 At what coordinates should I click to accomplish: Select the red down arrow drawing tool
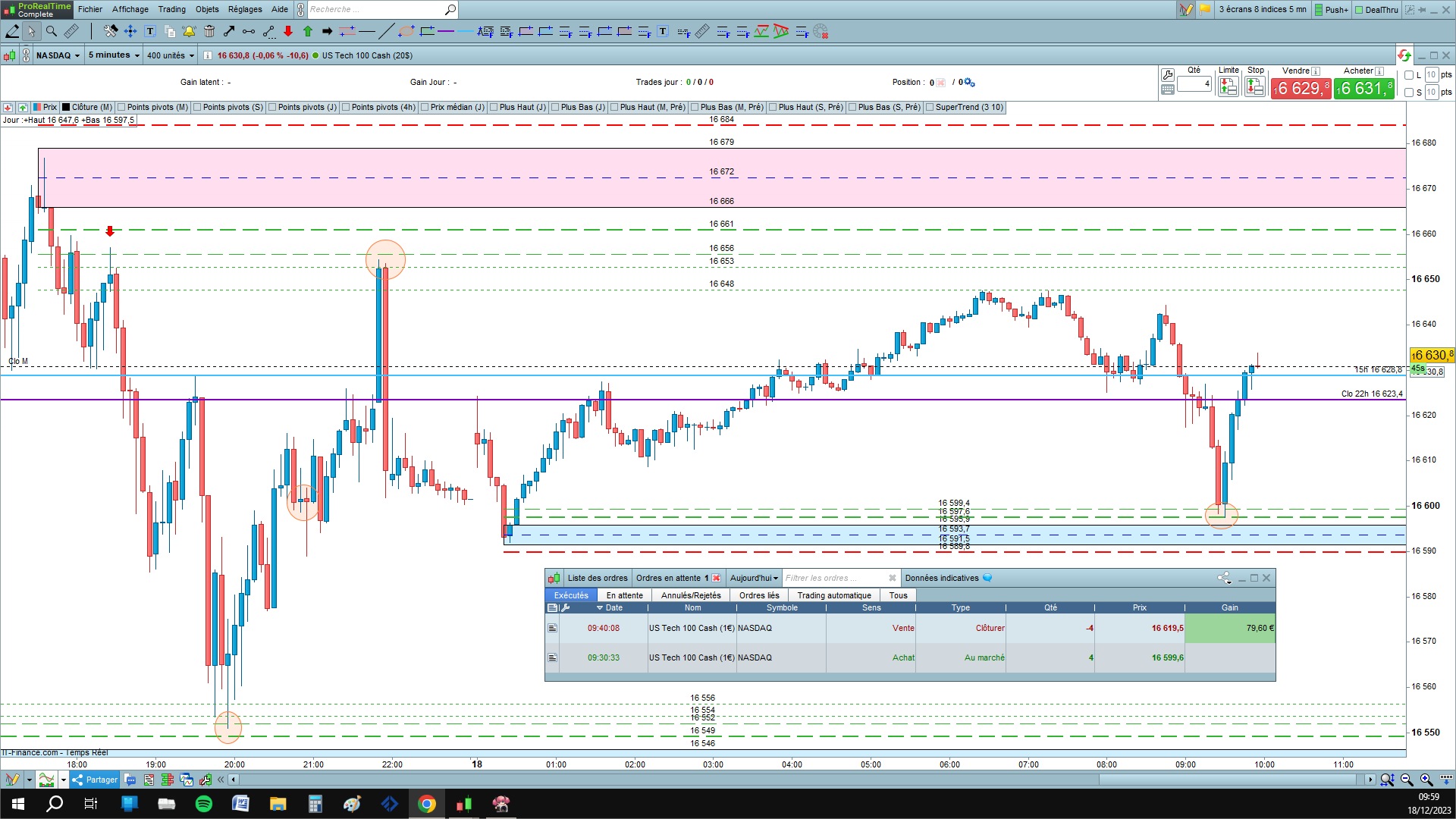click(x=288, y=31)
